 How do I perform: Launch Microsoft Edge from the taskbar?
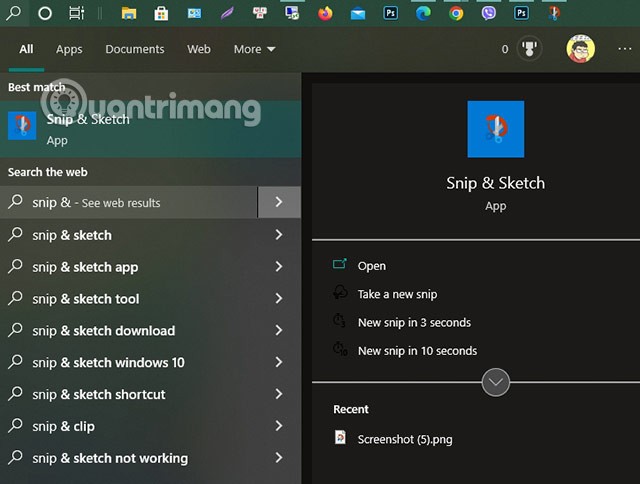(x=423, y=13)
